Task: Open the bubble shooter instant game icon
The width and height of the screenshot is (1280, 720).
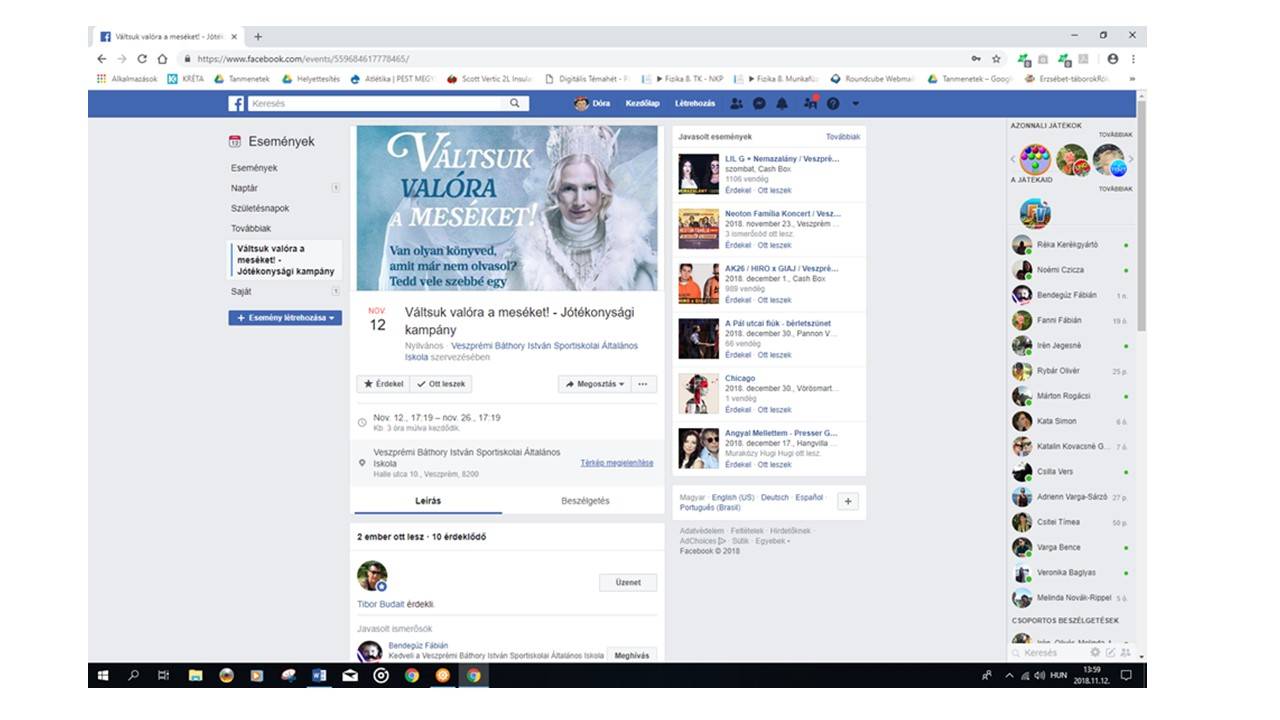Action: click(1036, 159)
